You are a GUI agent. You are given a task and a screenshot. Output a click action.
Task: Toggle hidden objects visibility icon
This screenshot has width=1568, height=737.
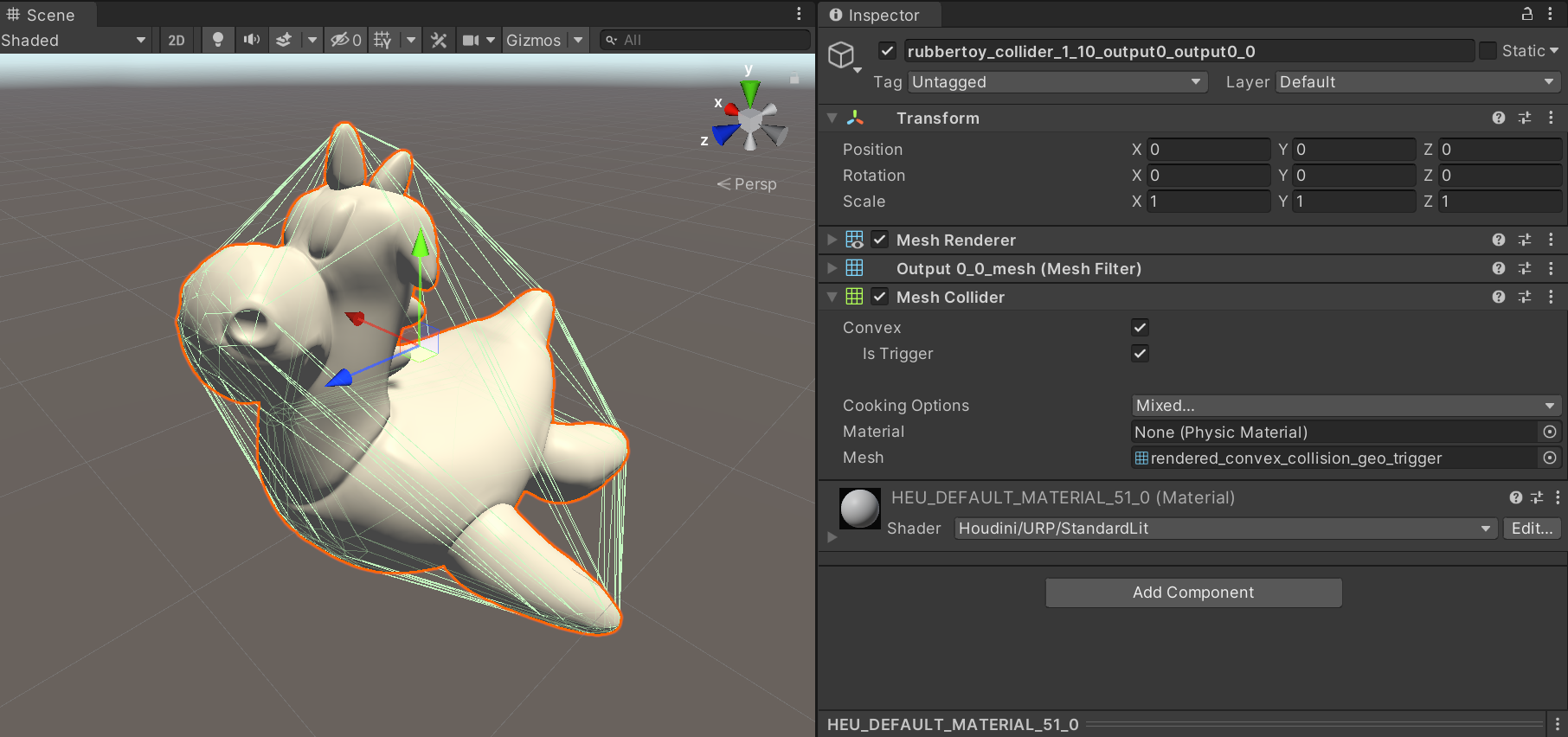tap(346, 40)
